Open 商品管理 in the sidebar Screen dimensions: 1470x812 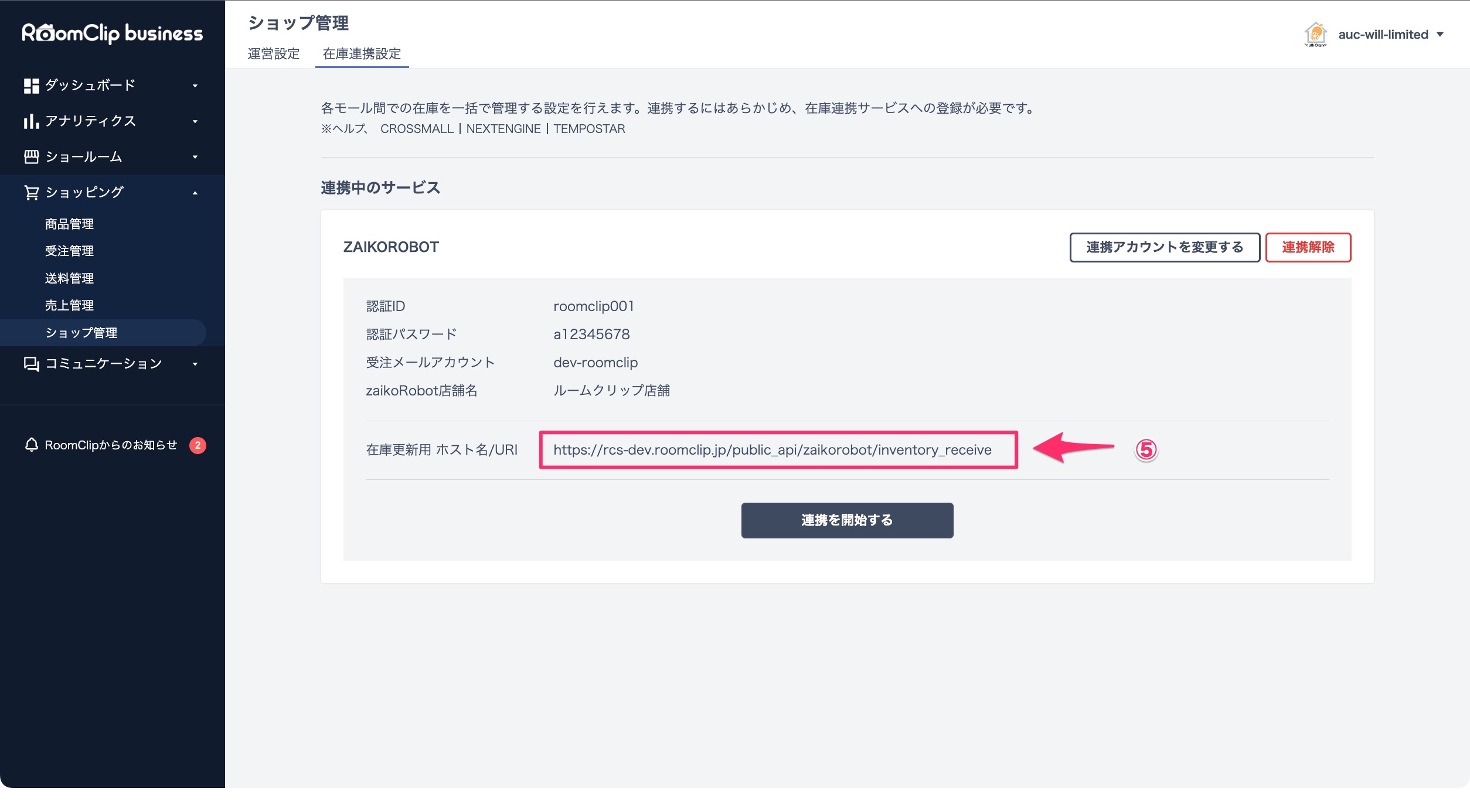tap(69, 224)
